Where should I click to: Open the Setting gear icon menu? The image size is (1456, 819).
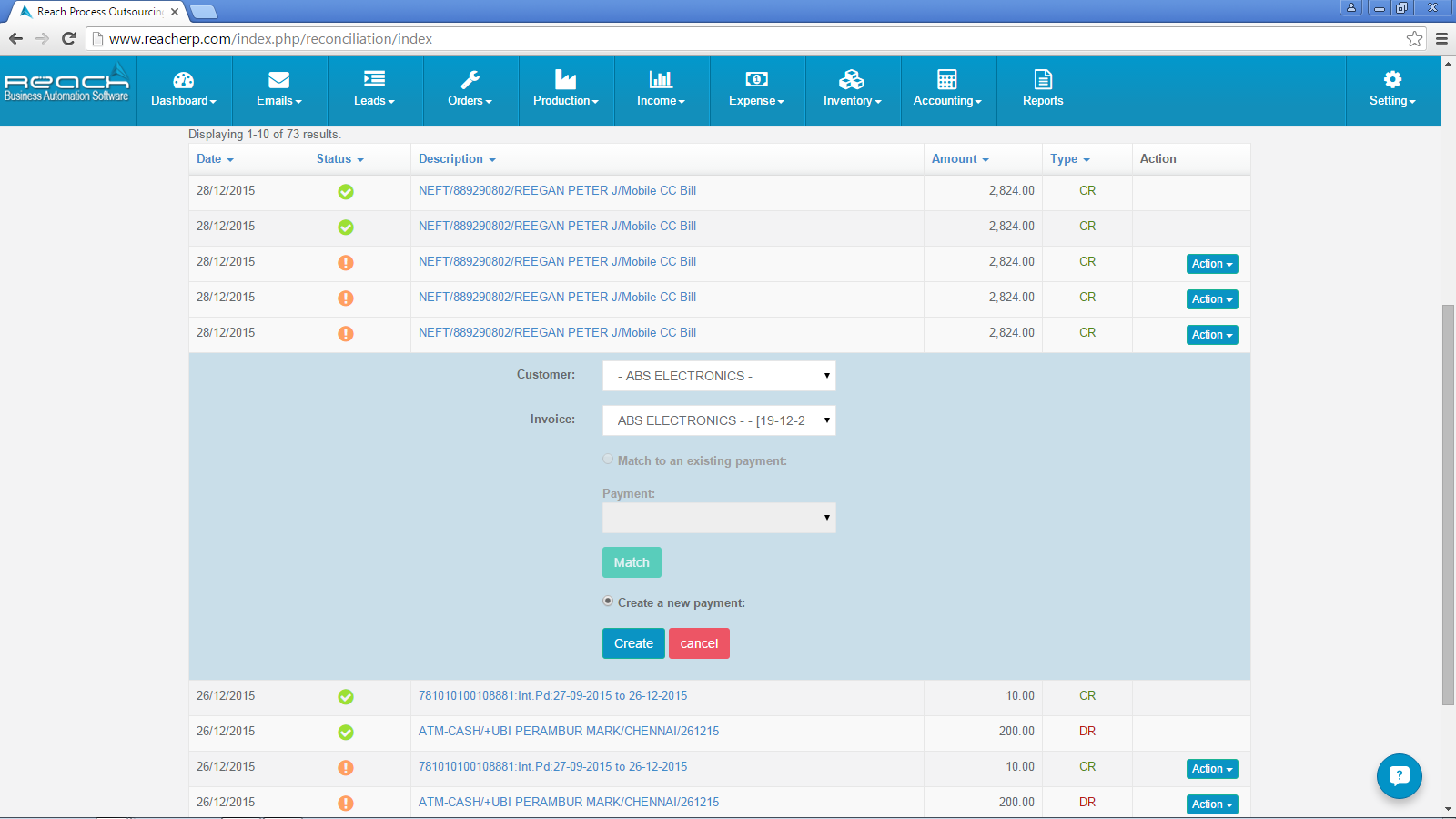(x=1393, y=90)
